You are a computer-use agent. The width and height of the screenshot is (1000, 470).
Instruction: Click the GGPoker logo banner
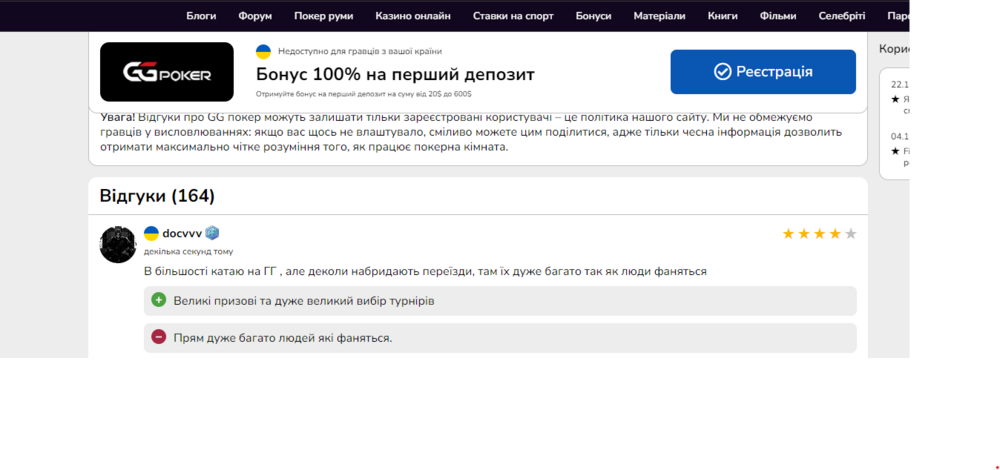167,71
